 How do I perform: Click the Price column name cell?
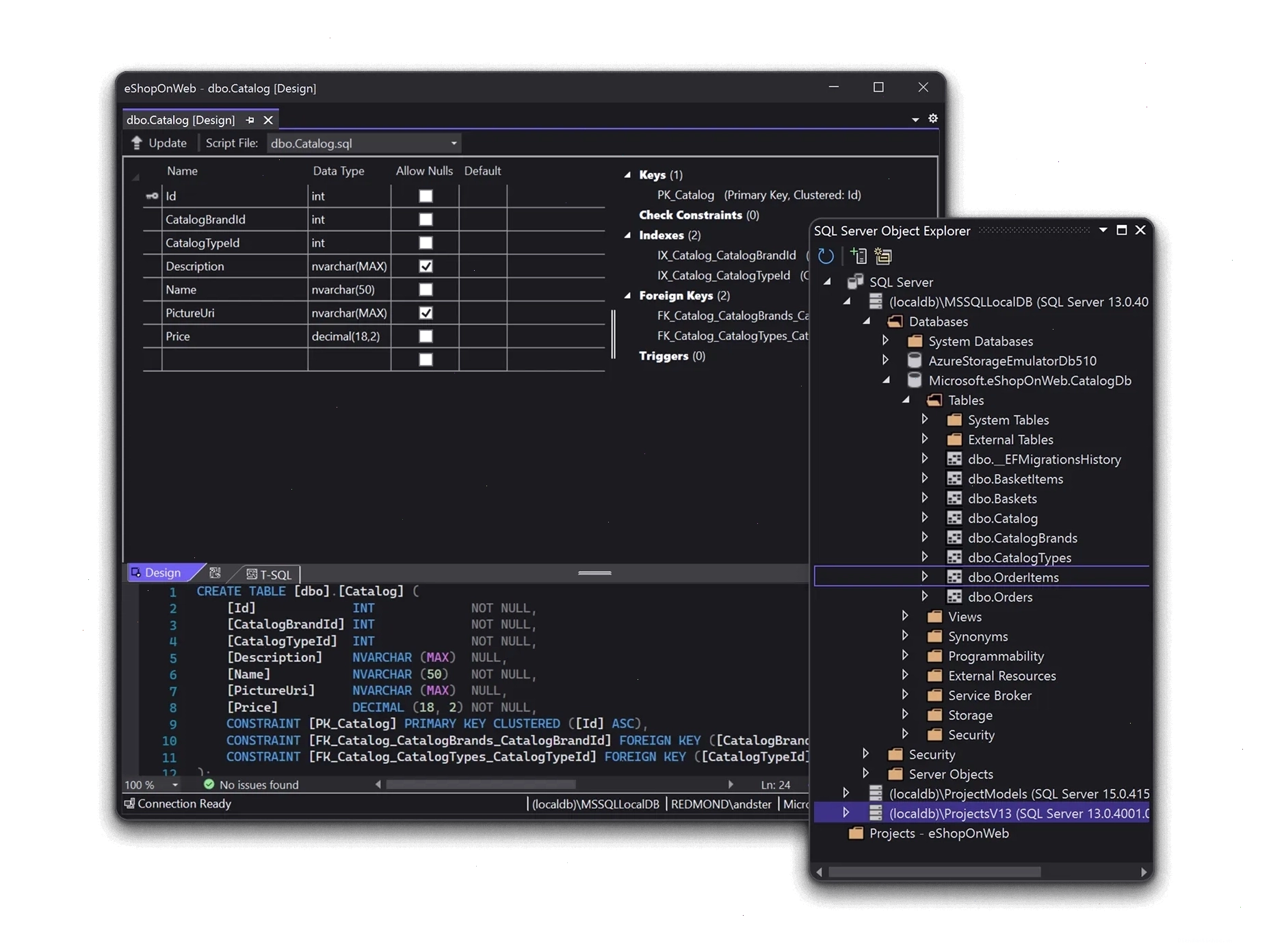coord(235,336)
